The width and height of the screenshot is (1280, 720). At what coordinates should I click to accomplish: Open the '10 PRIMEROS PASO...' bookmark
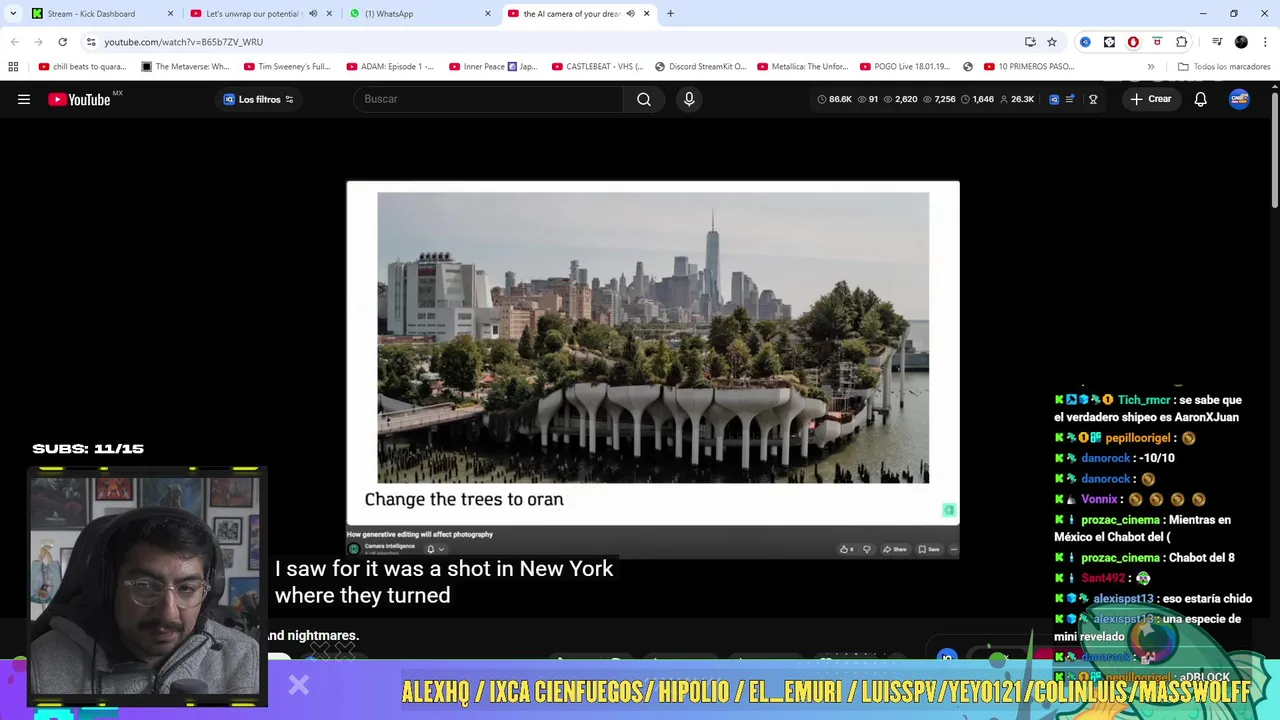click(1028, 67)
